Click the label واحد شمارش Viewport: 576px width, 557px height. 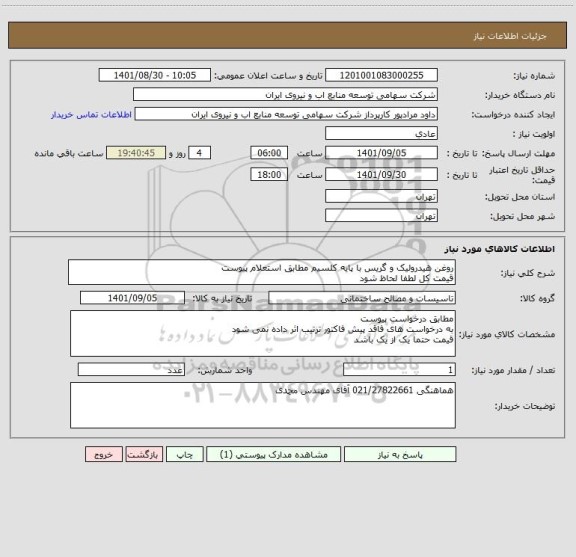225,370
